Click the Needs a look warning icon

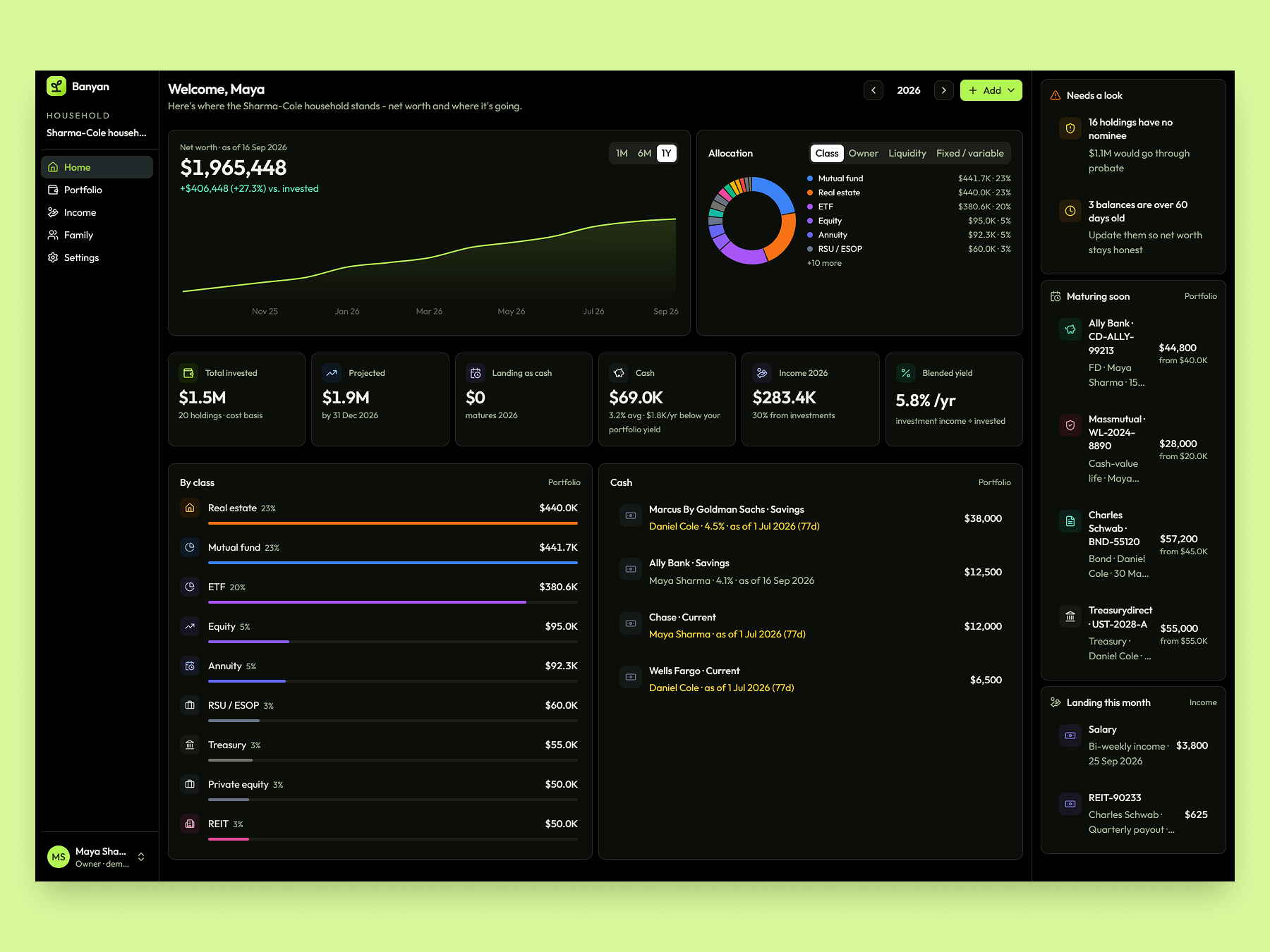pyautogui.click(x=1056, y=95)
